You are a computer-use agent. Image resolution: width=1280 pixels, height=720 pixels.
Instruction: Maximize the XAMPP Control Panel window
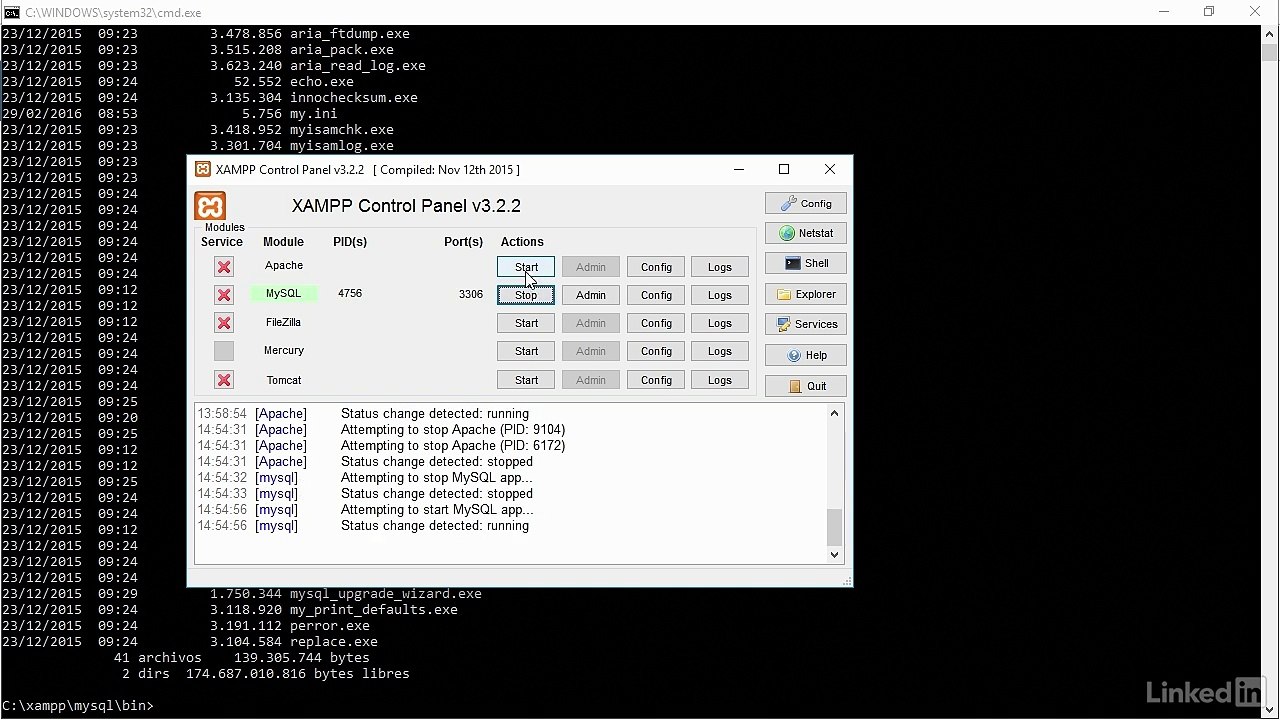[x=784, y=169]
